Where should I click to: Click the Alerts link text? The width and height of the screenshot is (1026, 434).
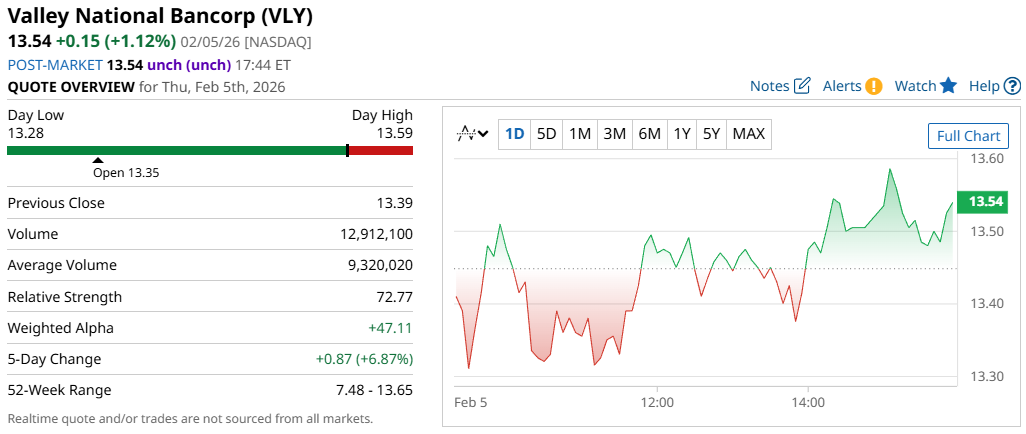[x=842, y=86]
